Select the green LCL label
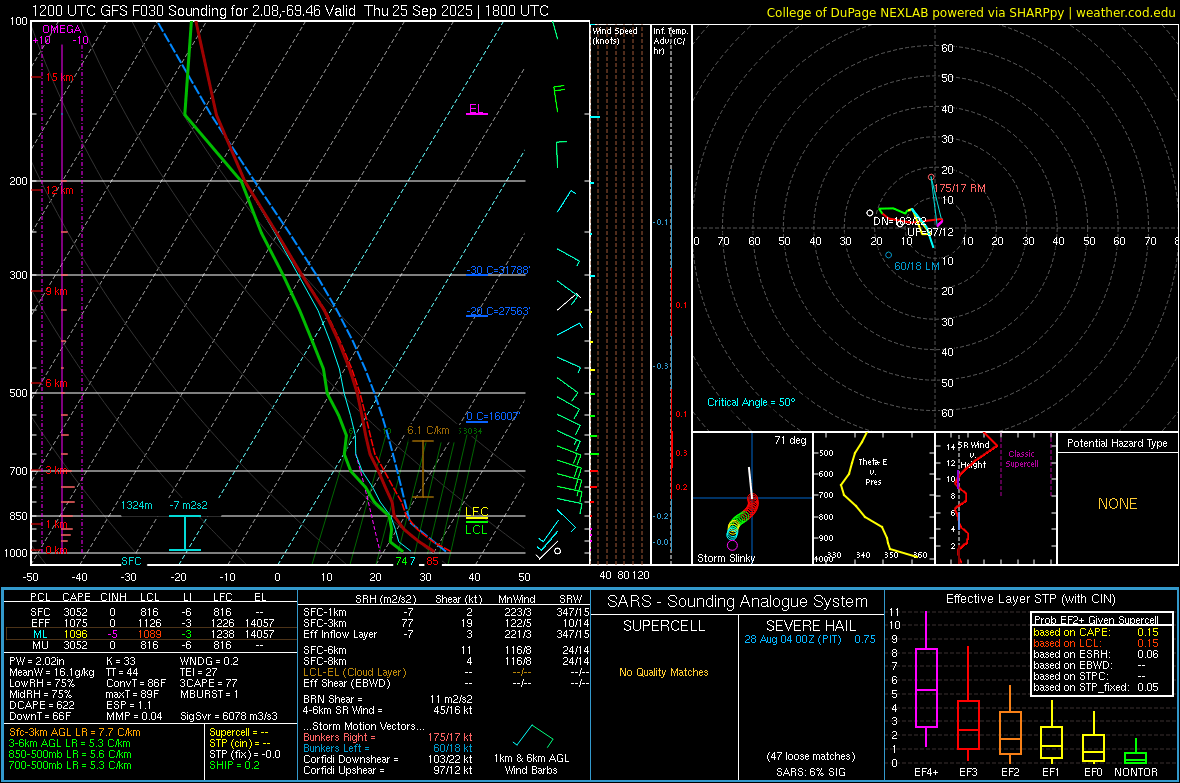Screen dimensions: 1180x783 pyautogui.click(x=476, y=529)
